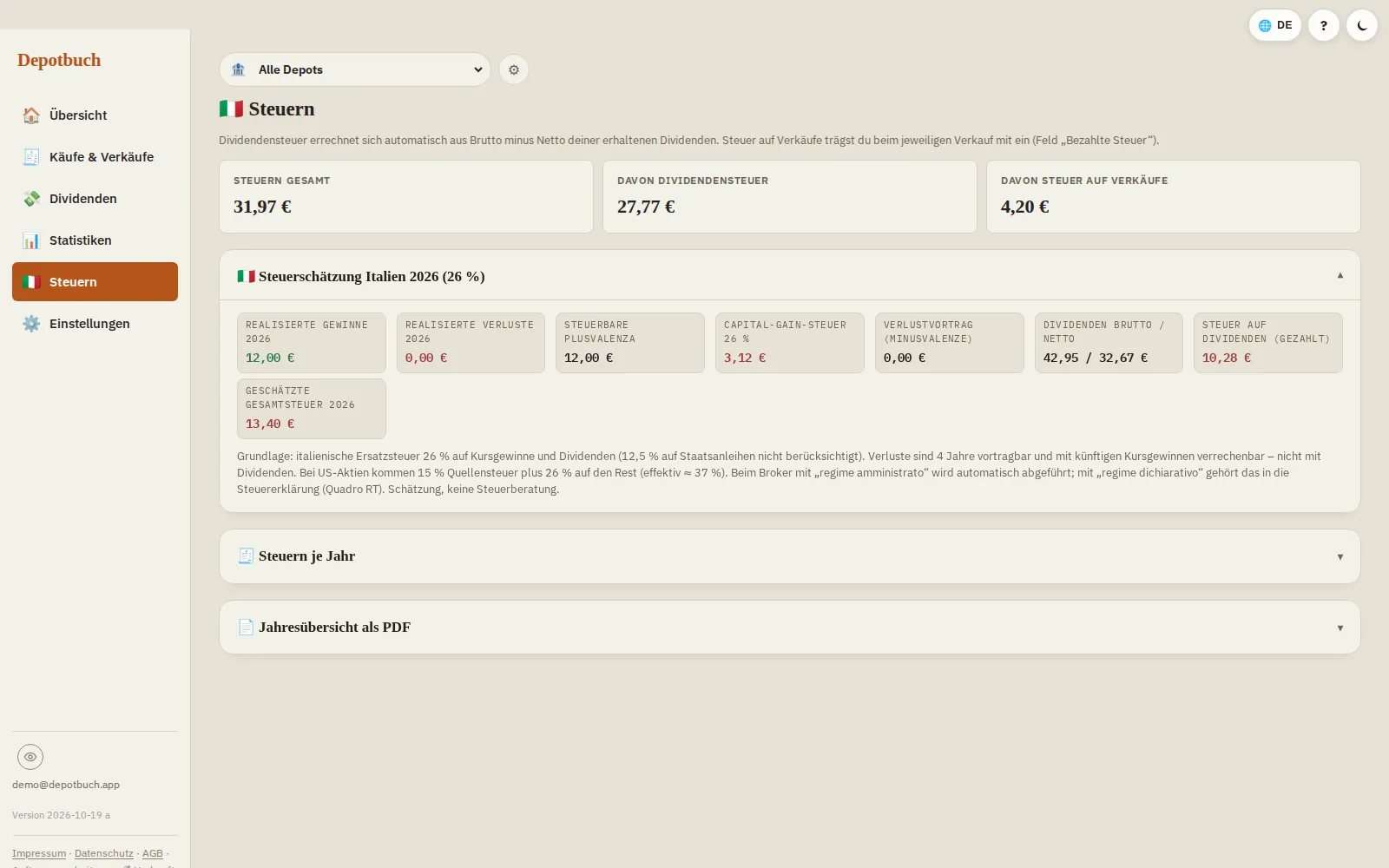Click the bank icon in depot selector

click(238, 69)
